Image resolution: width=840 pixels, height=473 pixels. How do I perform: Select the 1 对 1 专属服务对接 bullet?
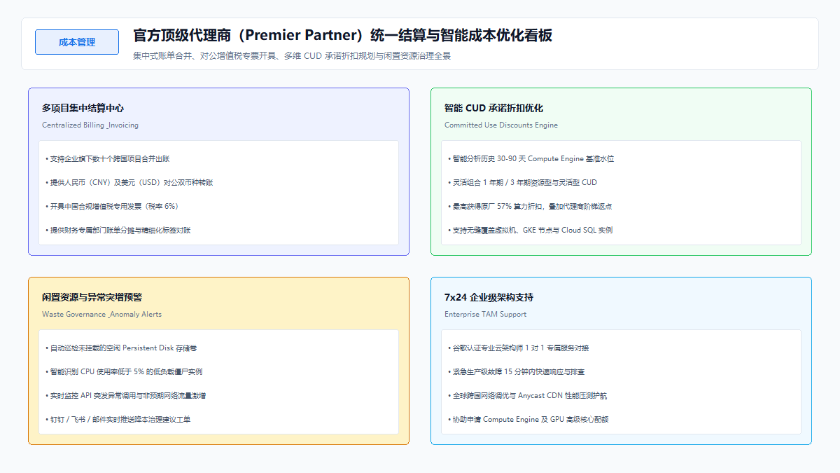(519, 348)
